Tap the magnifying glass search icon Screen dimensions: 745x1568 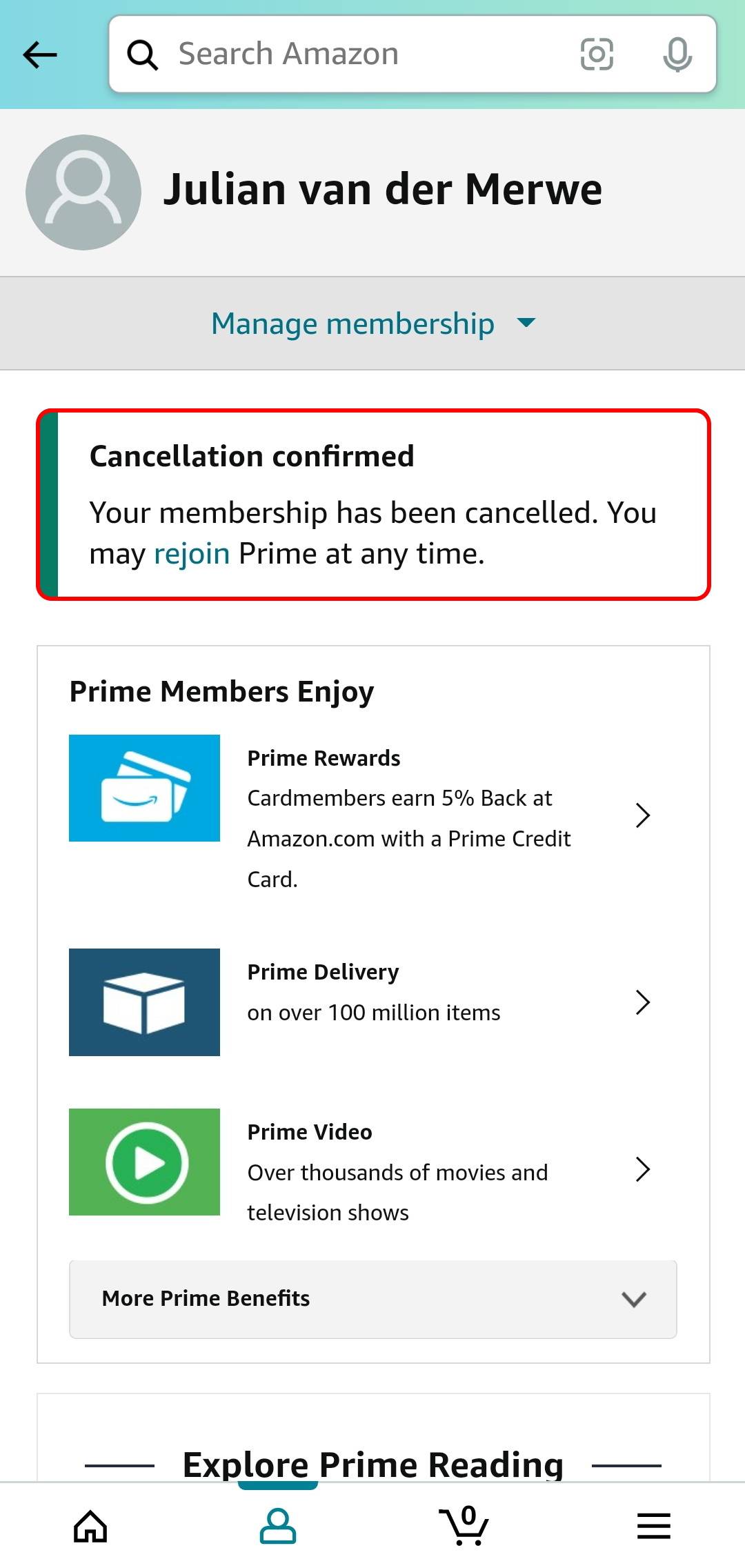pyautogui.click(x=143, y=53)
